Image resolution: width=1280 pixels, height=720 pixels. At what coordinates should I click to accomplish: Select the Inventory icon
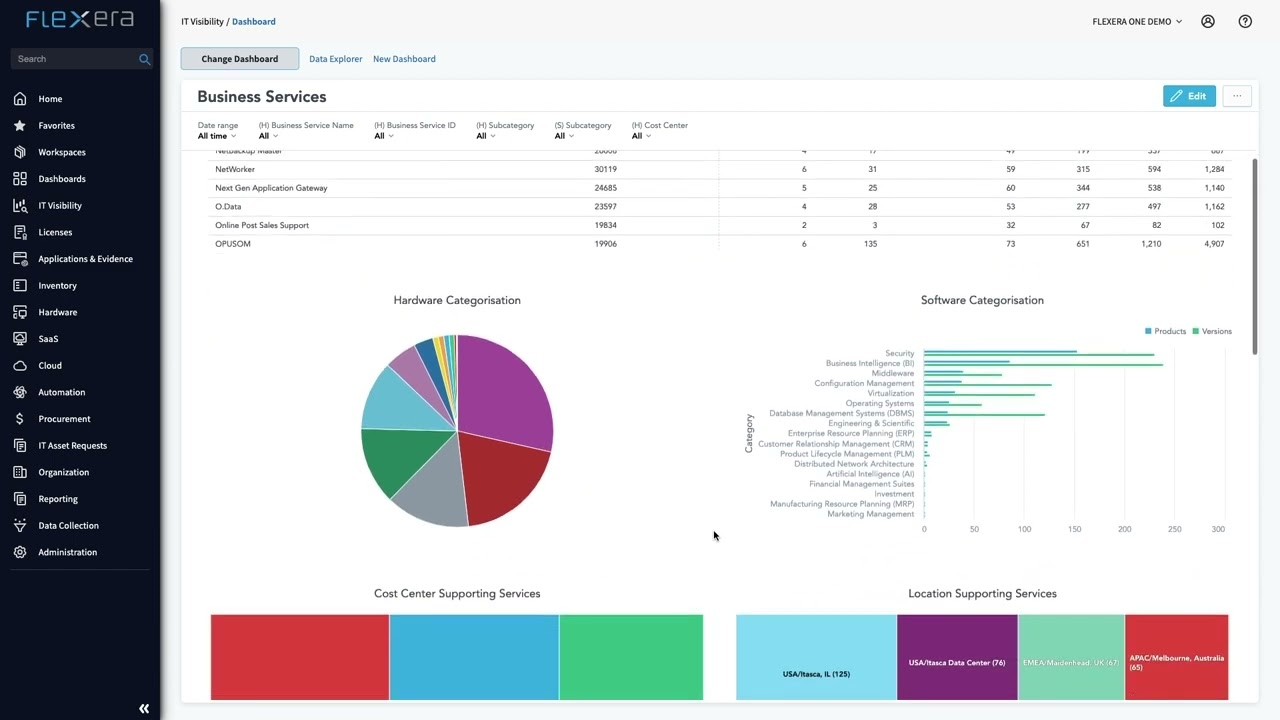tap(20, 286)
